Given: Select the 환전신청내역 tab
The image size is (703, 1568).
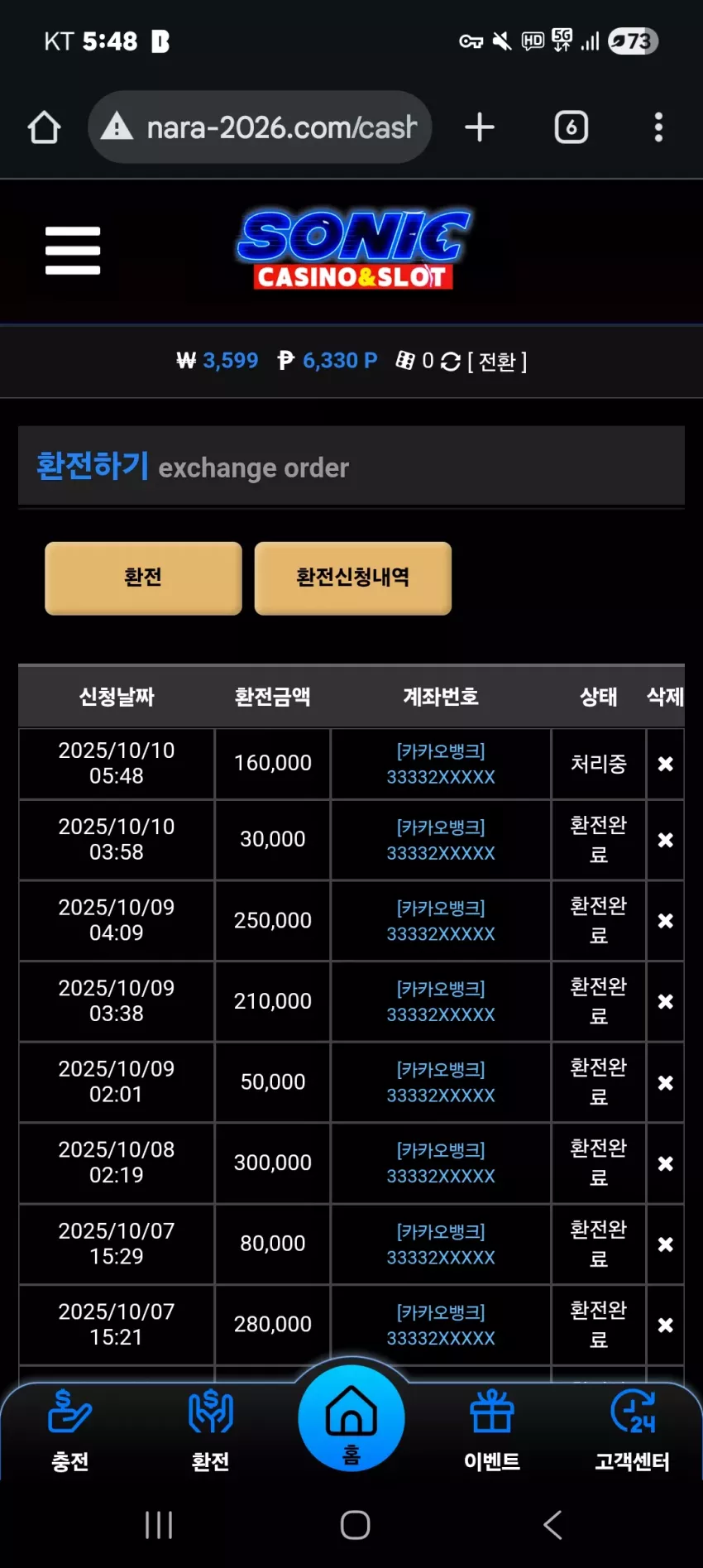Looking at the screenshot, I should click(353, 578).
